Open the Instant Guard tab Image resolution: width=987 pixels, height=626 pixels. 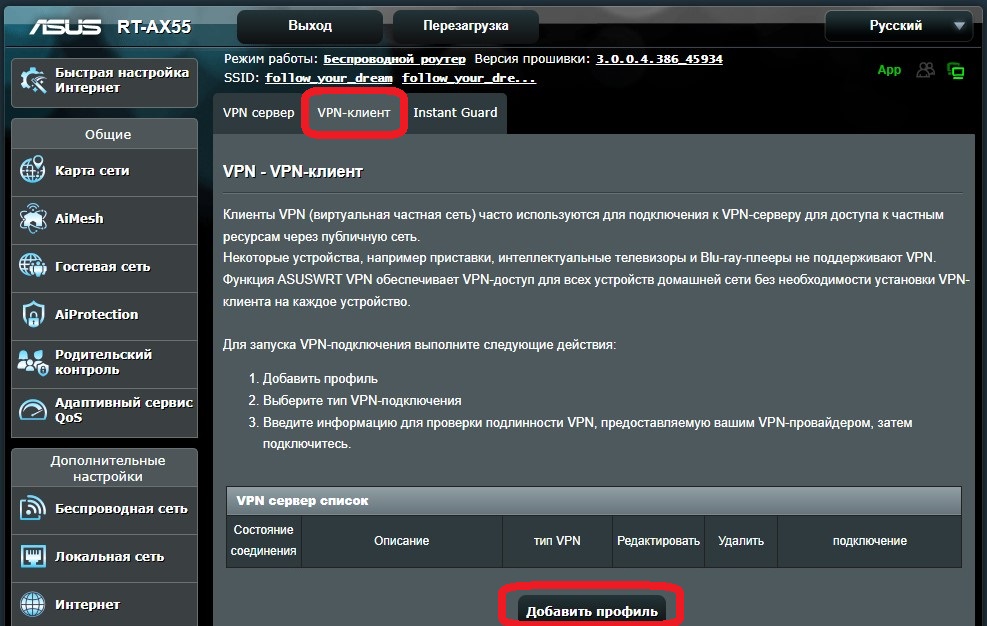tap(455, 113)
